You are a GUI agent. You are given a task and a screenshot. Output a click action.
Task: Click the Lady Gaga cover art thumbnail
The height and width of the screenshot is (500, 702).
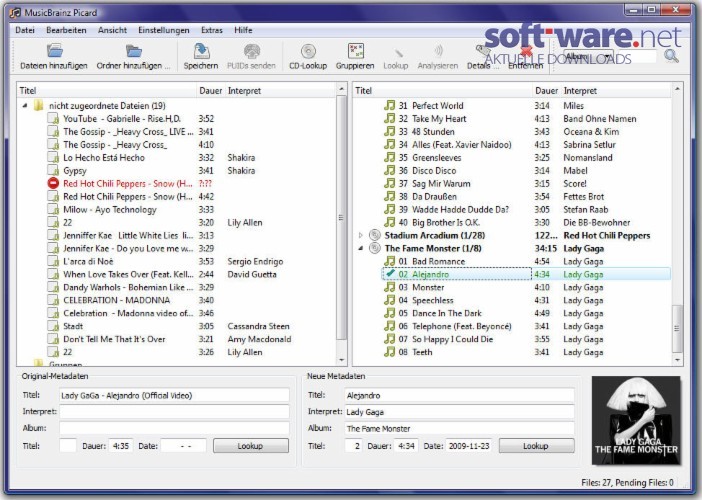pos(636,420)
